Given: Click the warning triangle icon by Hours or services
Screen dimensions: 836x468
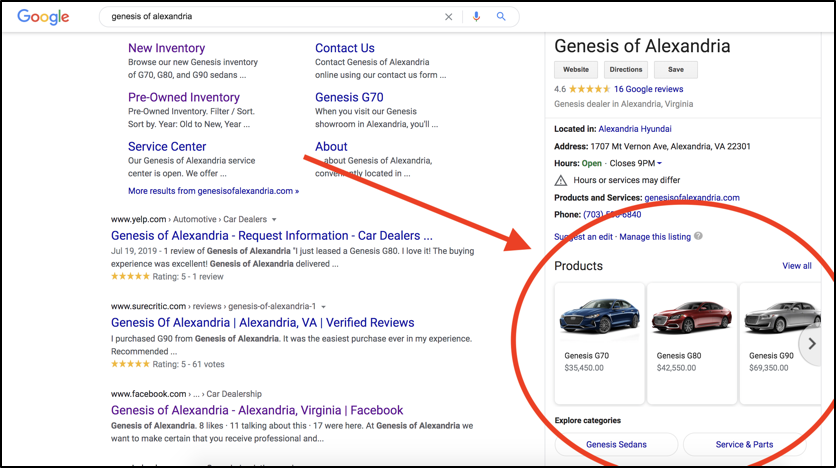Looking at the screenshot, I should point(561,180).
